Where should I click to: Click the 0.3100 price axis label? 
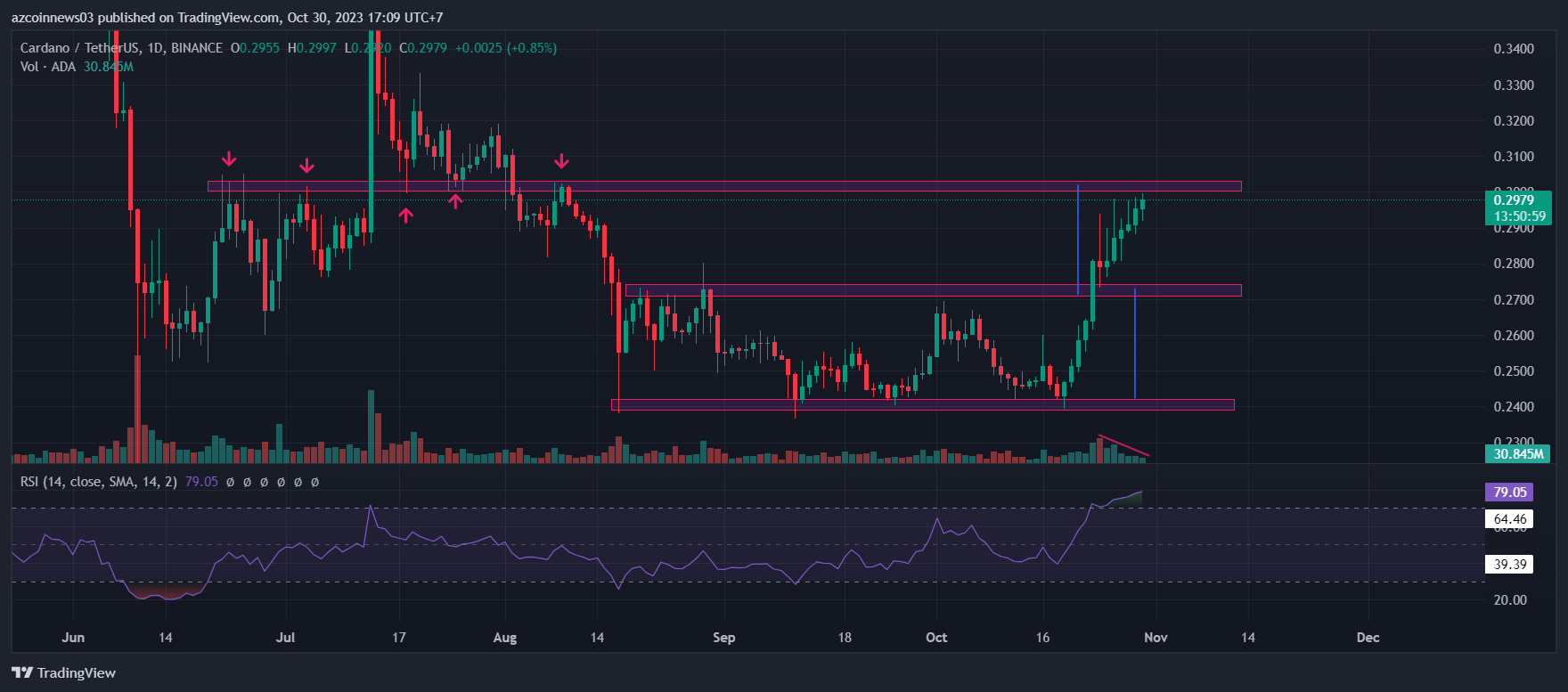pos(1514,157)
